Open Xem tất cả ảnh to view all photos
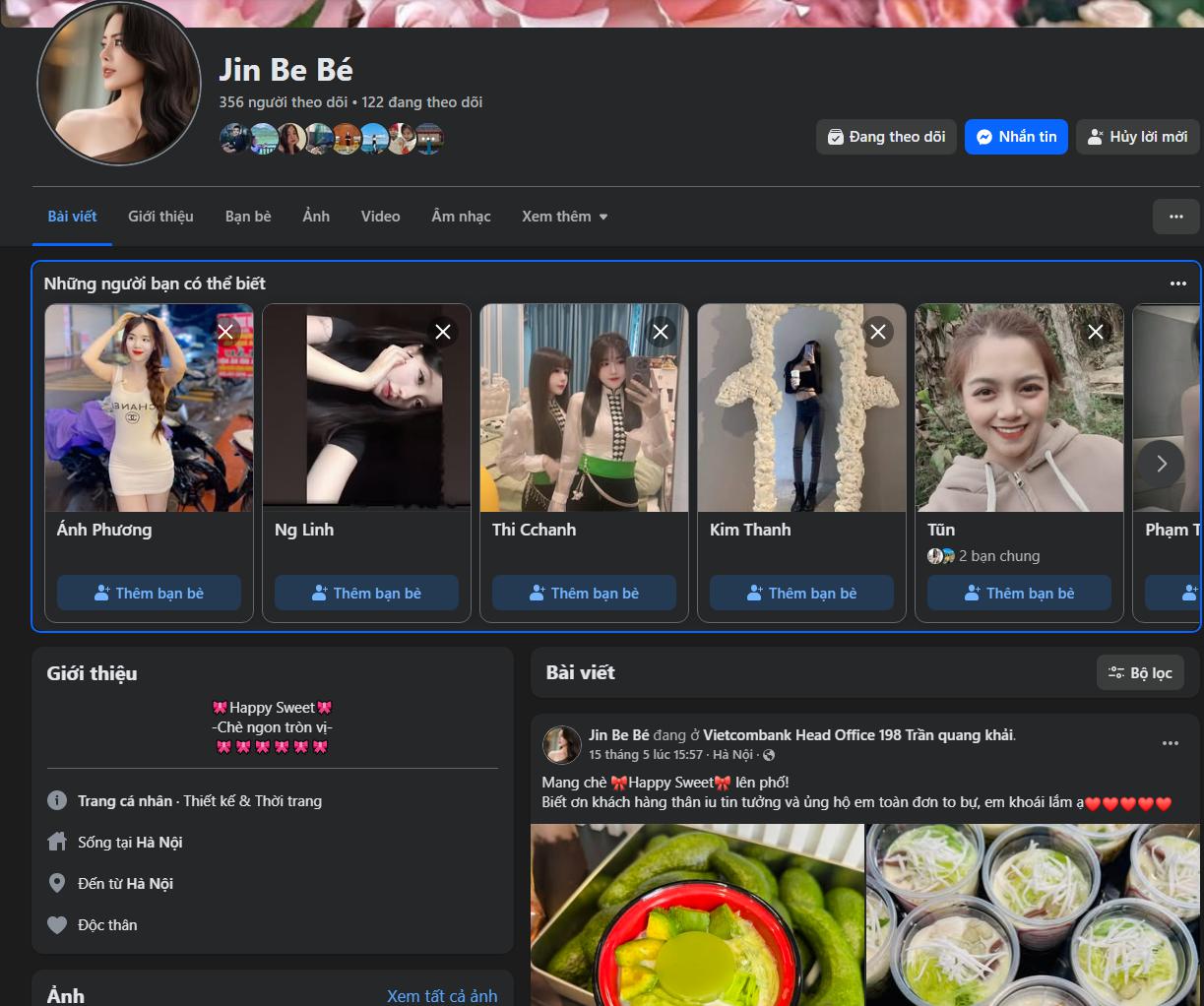The image size is (1204, 1006). 442,995
